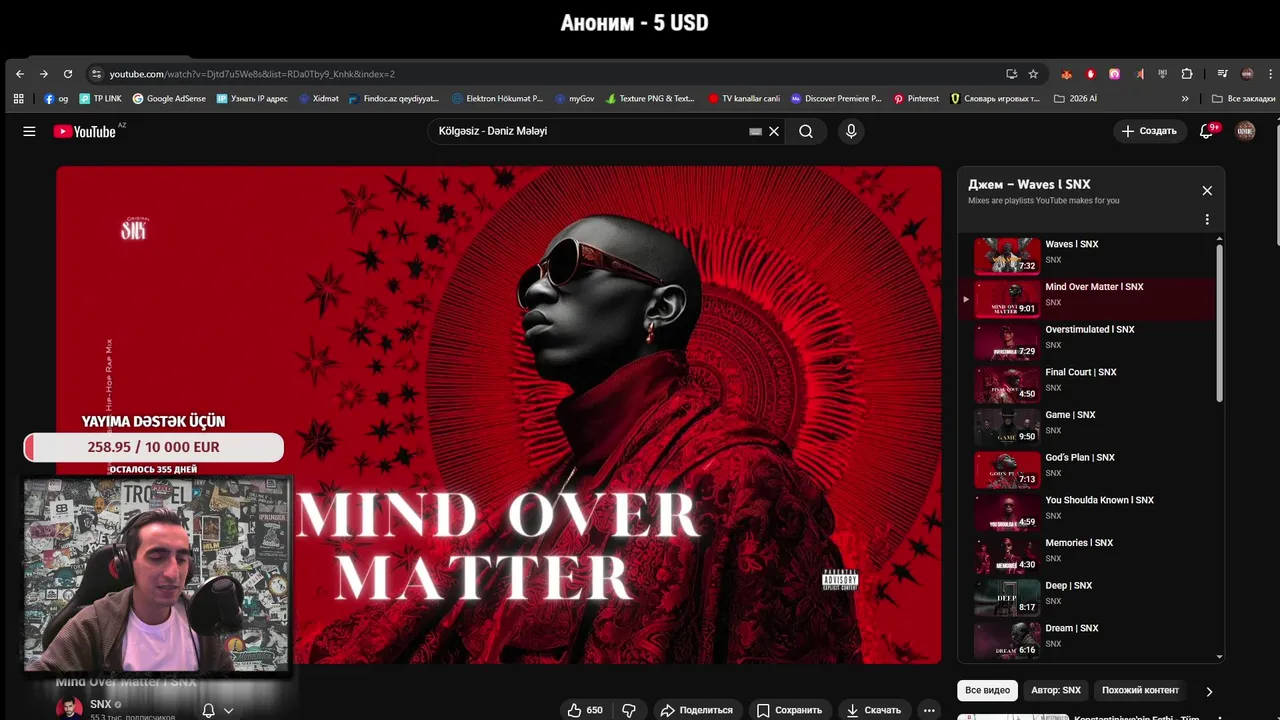Expand the 2026 AI bookmarks folder
1280x720 pixels.
(x=1075, y=99)
